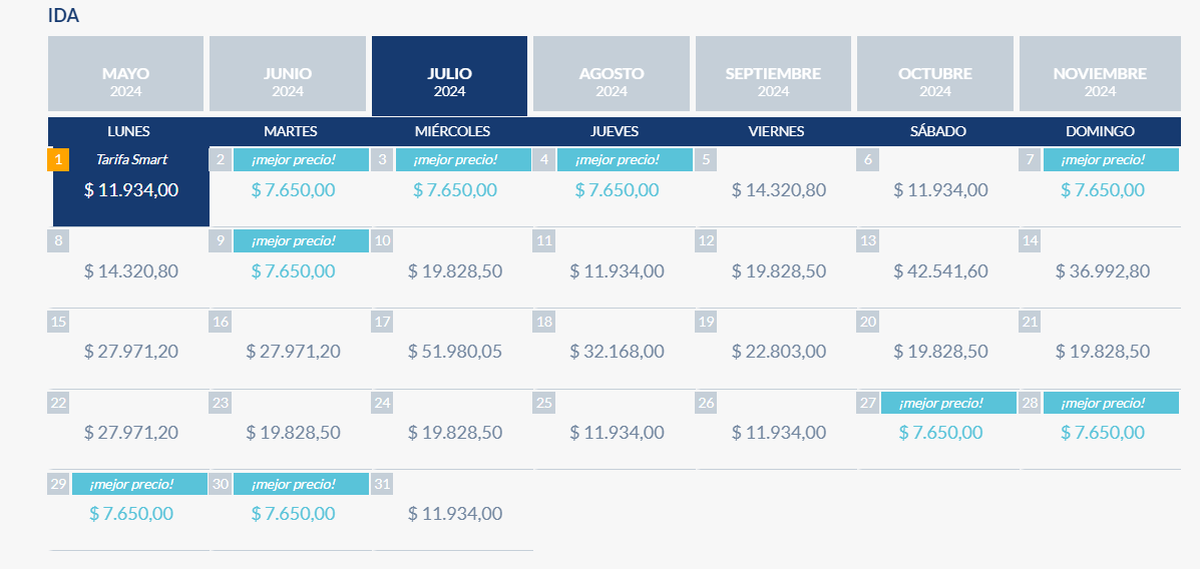
Task: Select July 1 Tarifa Smart fare
Action: 131,189
